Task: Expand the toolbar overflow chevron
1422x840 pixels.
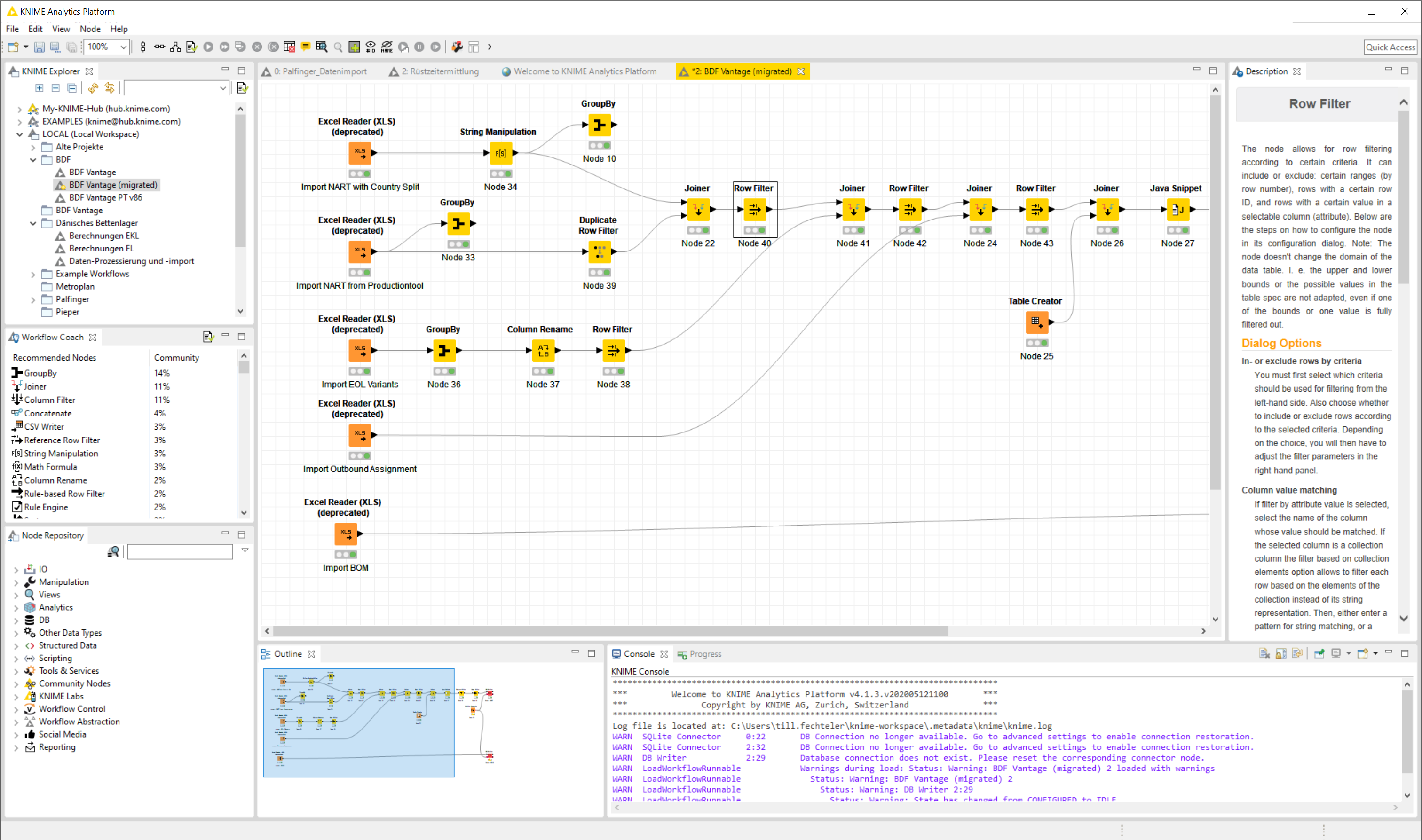Action: (490, 47)
